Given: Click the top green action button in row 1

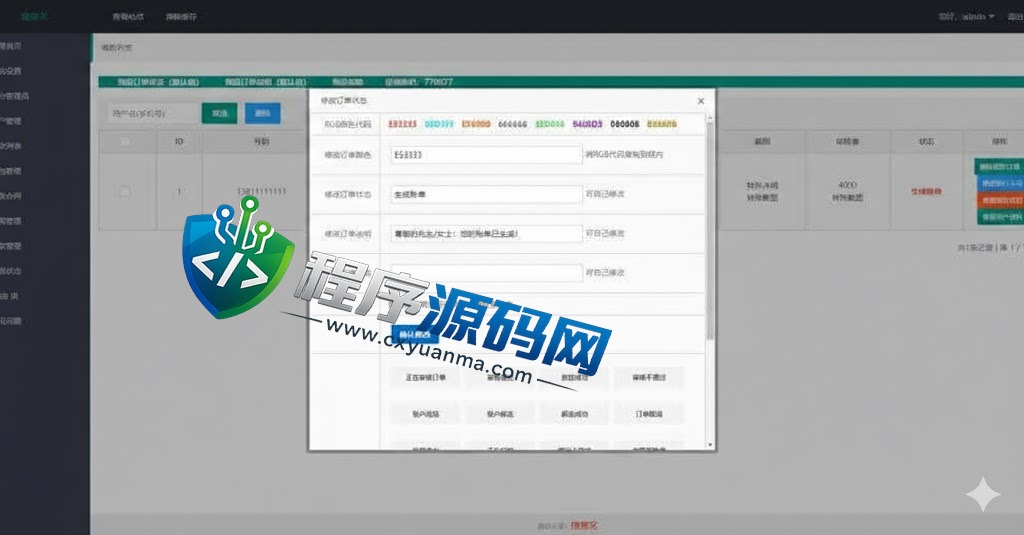Looking at the screenshot, I should point(999,167).
